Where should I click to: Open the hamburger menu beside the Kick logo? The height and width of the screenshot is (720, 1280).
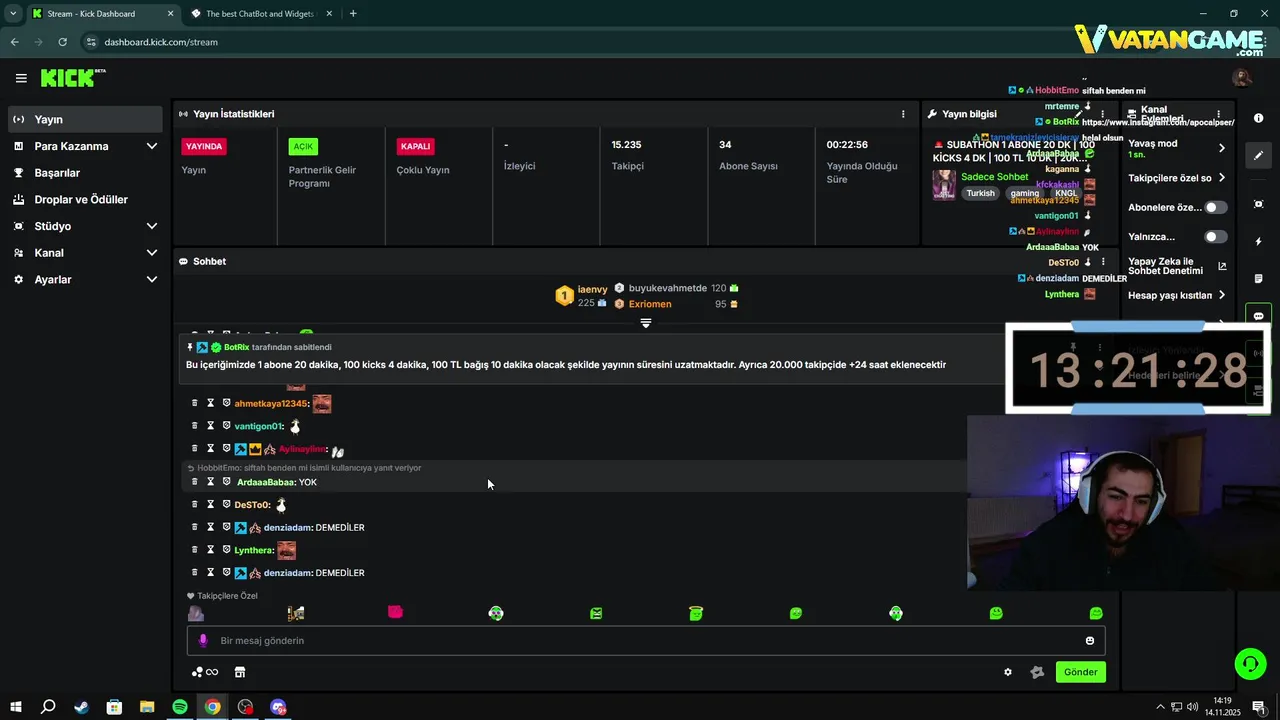[21, 78]
